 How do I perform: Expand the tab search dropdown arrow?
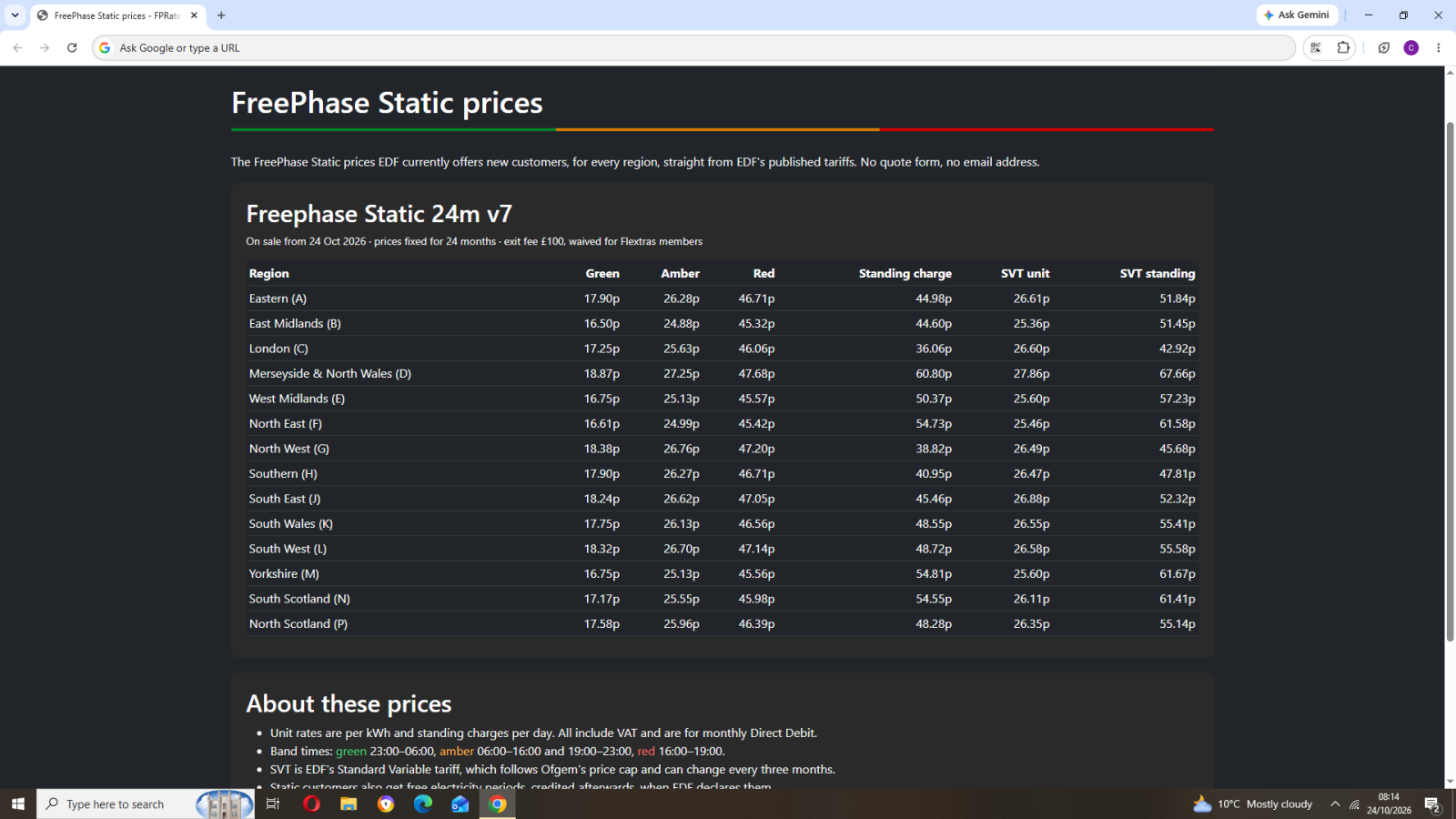[15, 15]
